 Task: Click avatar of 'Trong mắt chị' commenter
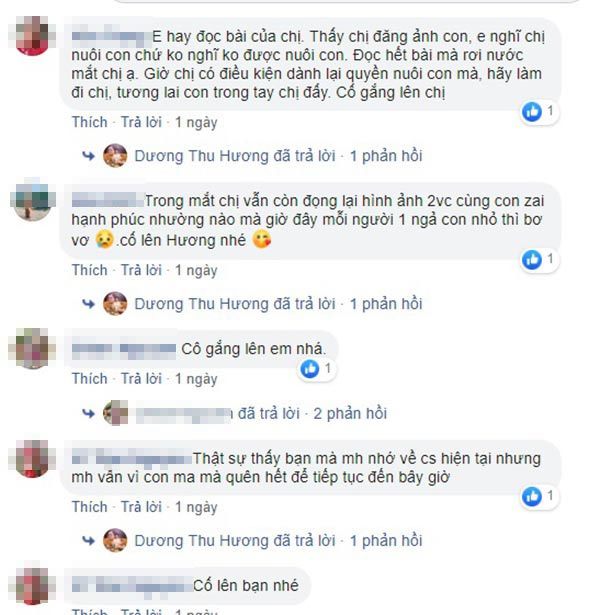(32, 200)
